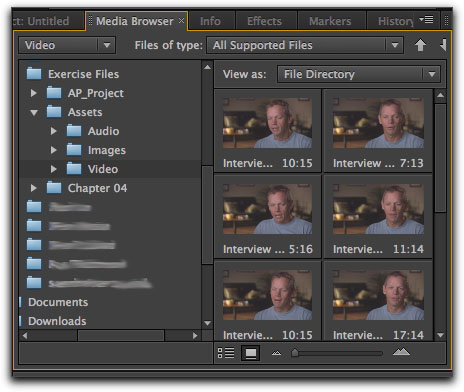Open the Effects tab
The height and width of the screenshot is (392, 464).
pyautogui.click(x=264, y=21)
